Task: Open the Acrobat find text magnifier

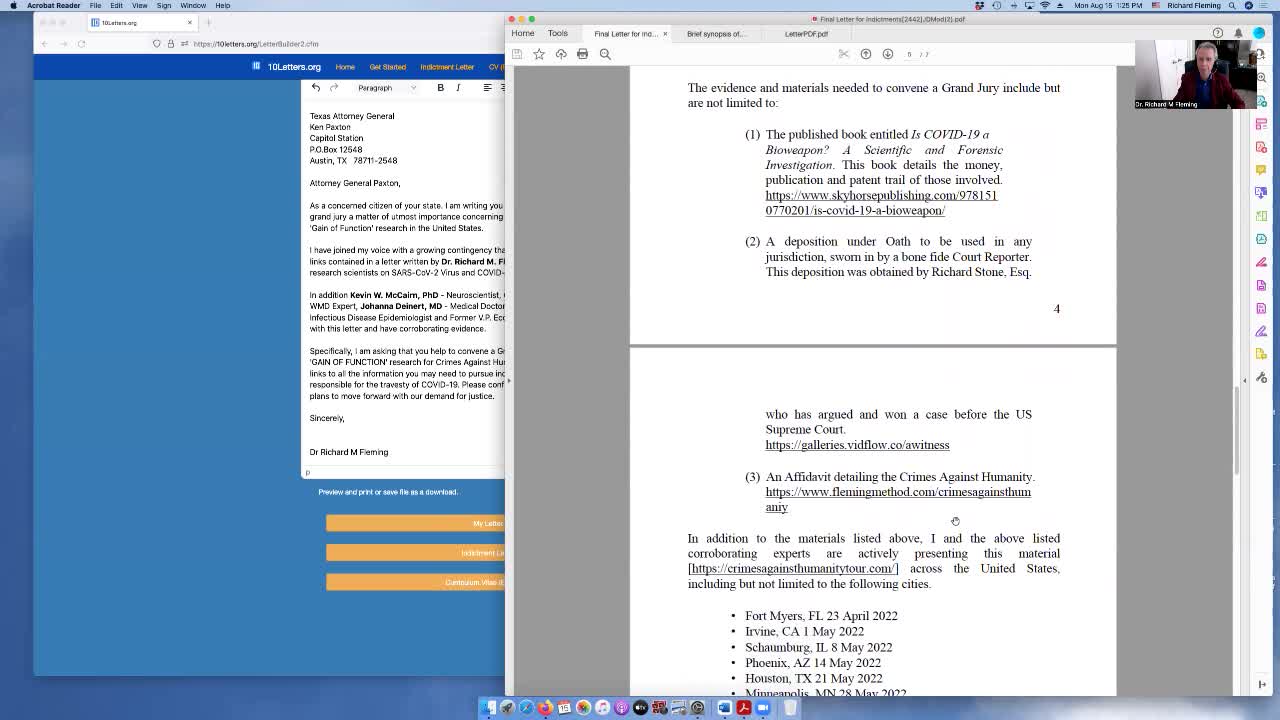Action: (605, 54)
